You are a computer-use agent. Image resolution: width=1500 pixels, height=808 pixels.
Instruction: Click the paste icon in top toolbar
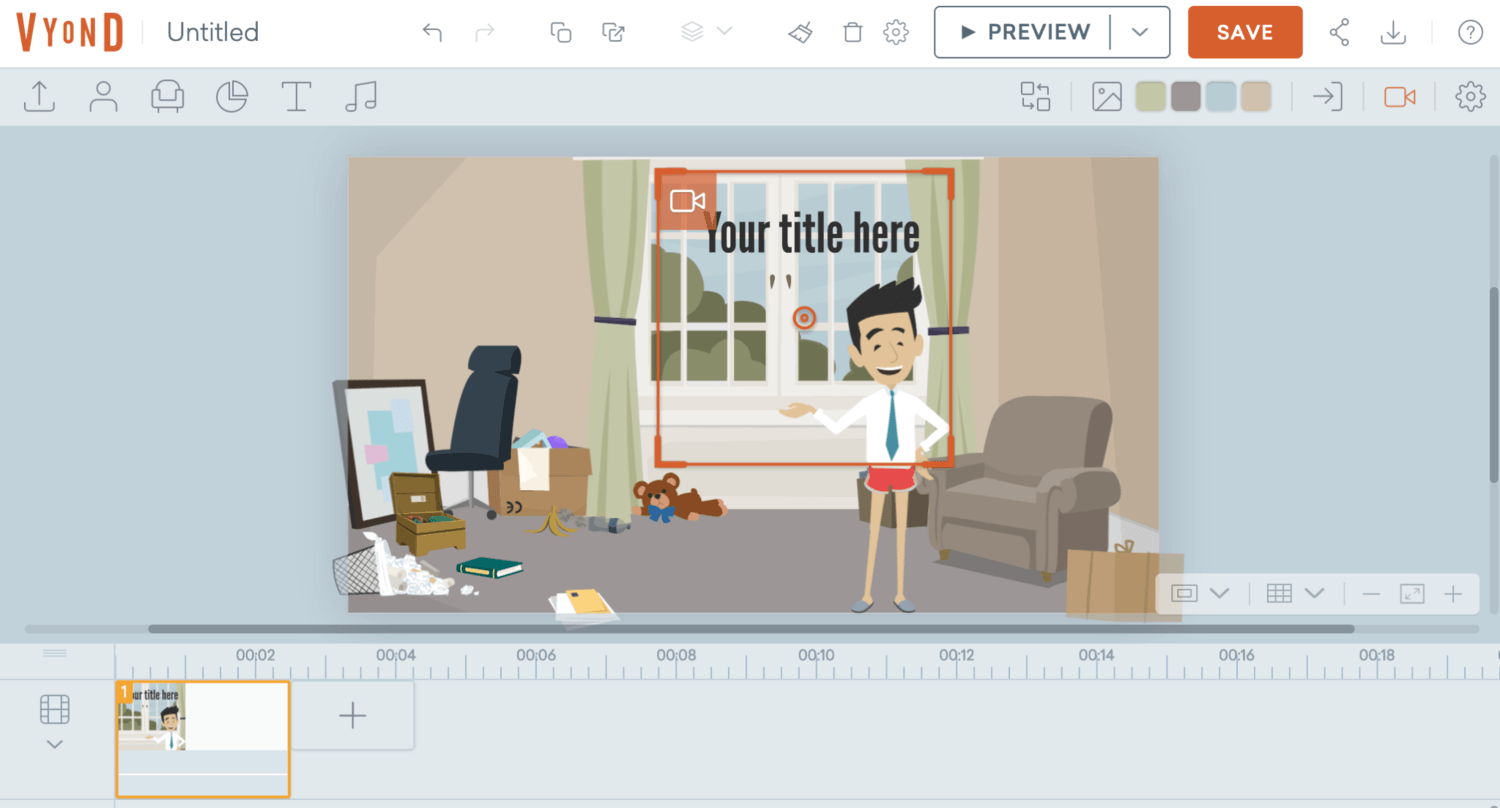pyautogui.click(x=613, y=32)
